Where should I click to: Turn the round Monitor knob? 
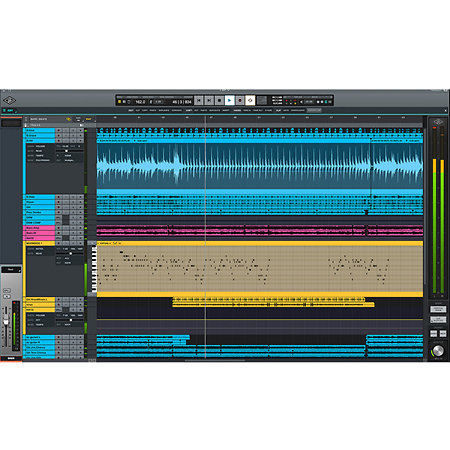[x=438, y=350]
